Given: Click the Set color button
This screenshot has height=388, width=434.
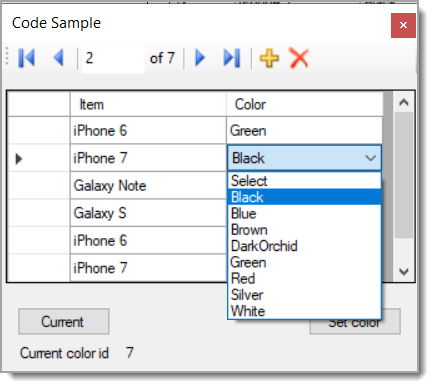Looking at the screenshot, I should coord(355,322).
